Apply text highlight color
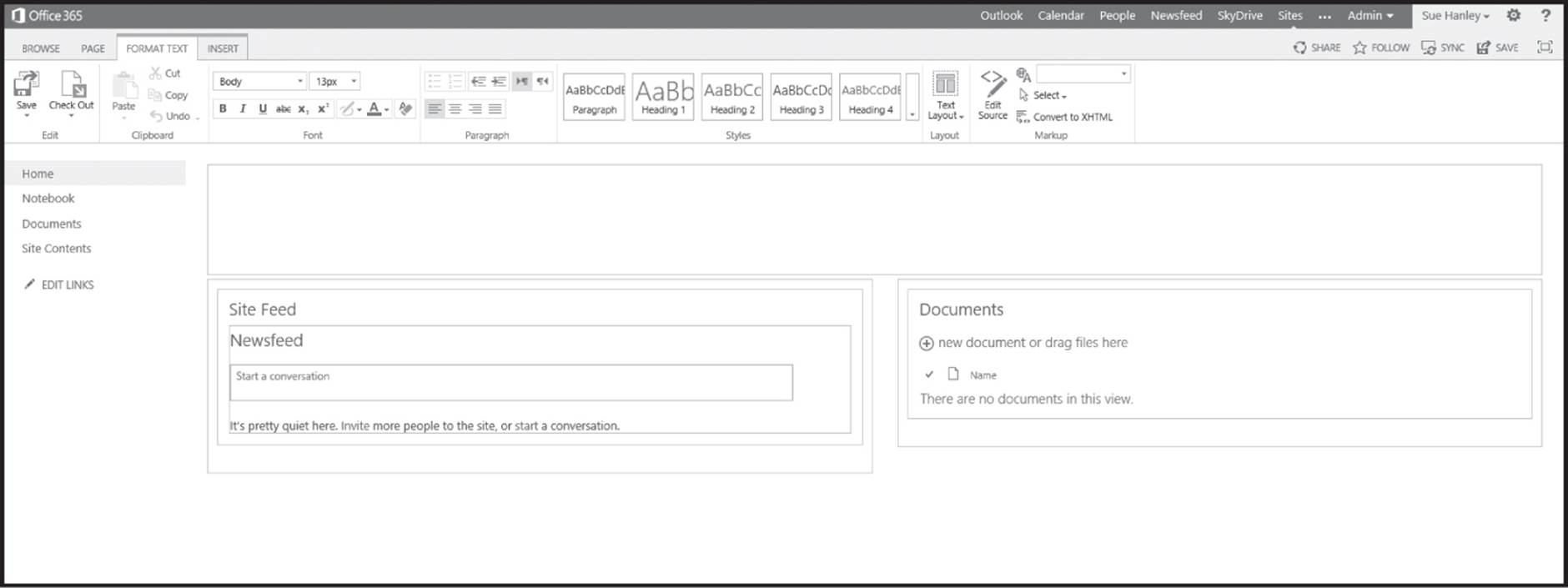Screen dimensions: 1568x588 [x=346, y=108]
